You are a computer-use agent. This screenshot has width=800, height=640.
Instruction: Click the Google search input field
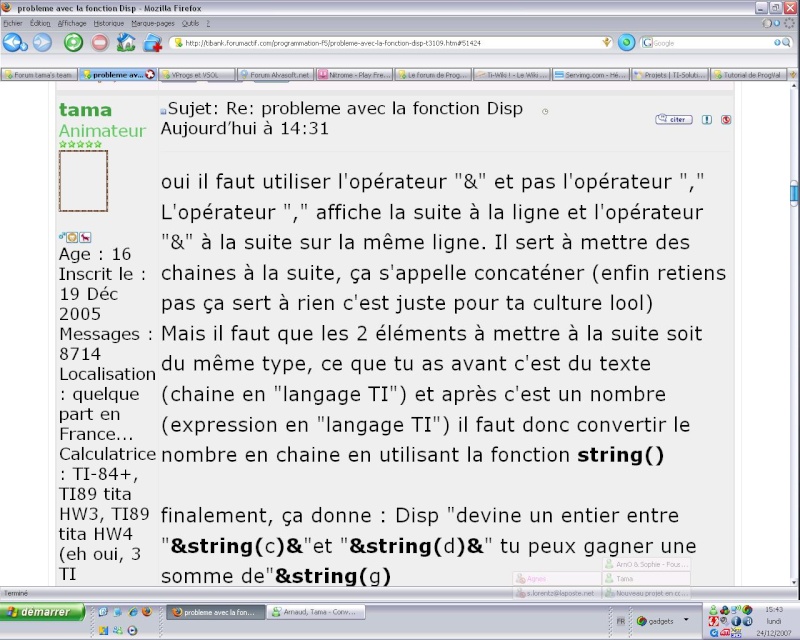tap(713, 43)
